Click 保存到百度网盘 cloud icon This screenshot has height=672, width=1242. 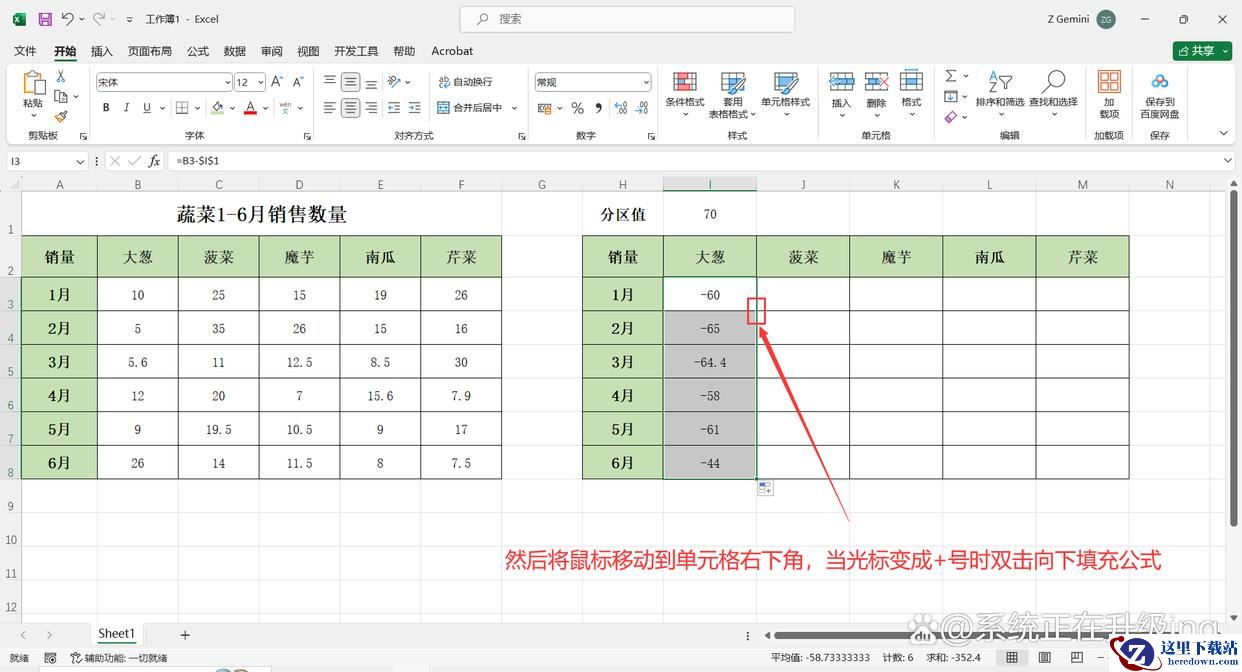(1159, 82)
